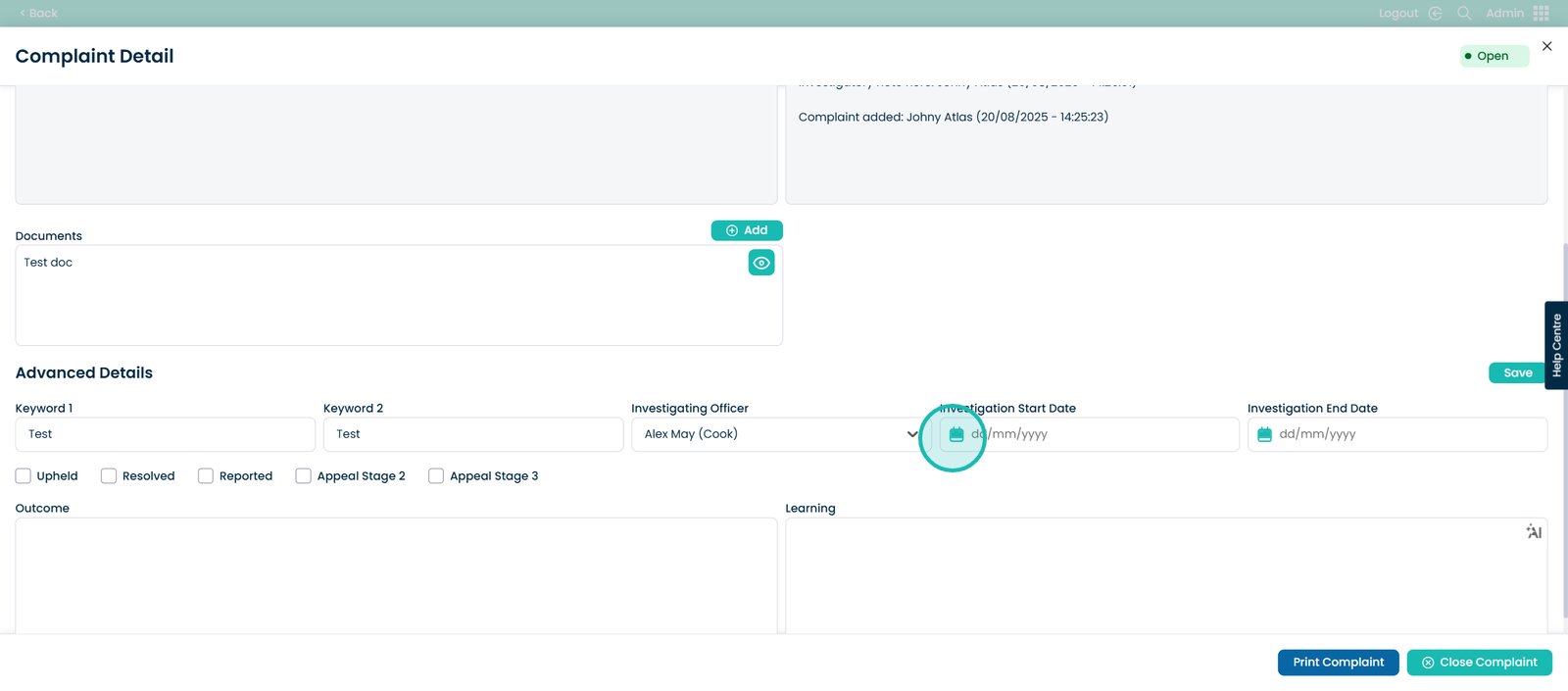
Task: Check the Appeal Stage 2 box
Action: [x=304, y=476]
